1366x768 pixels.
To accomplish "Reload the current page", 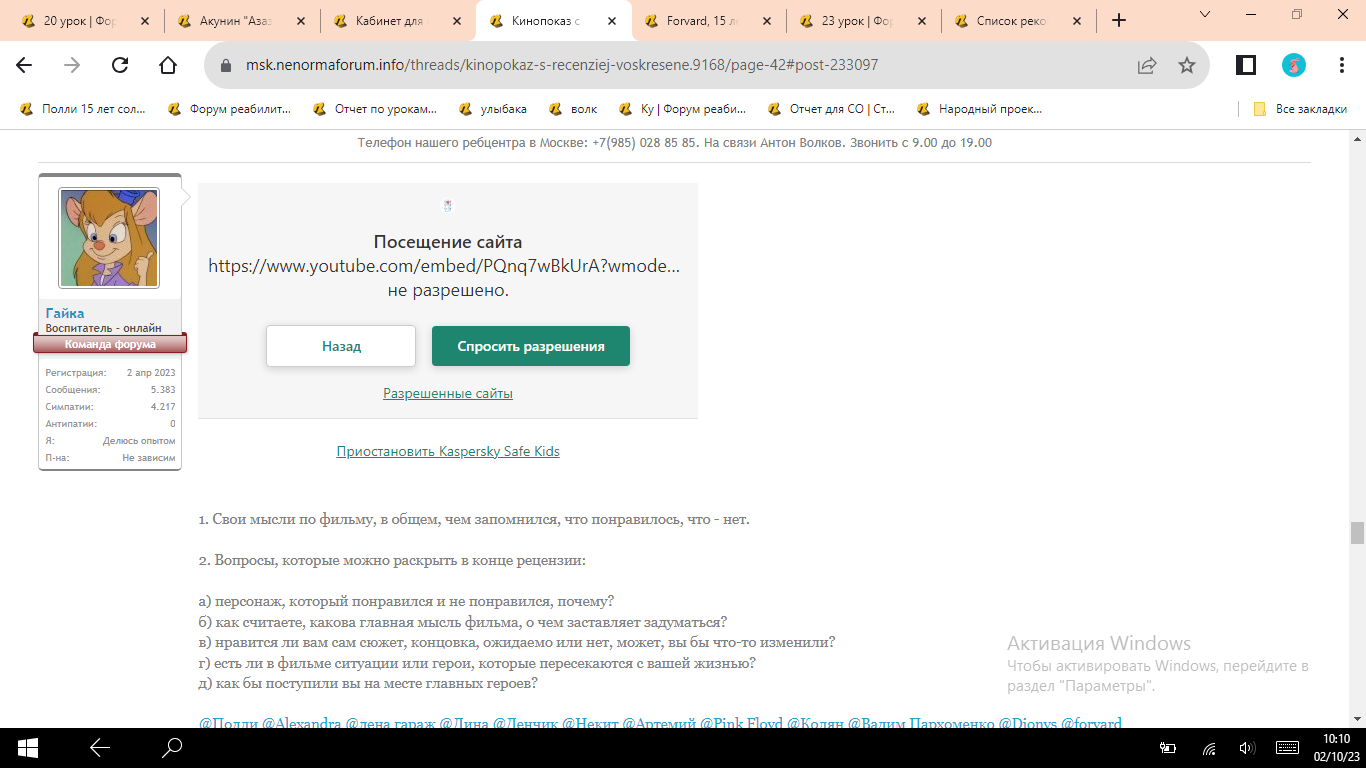I will (120, 65).
